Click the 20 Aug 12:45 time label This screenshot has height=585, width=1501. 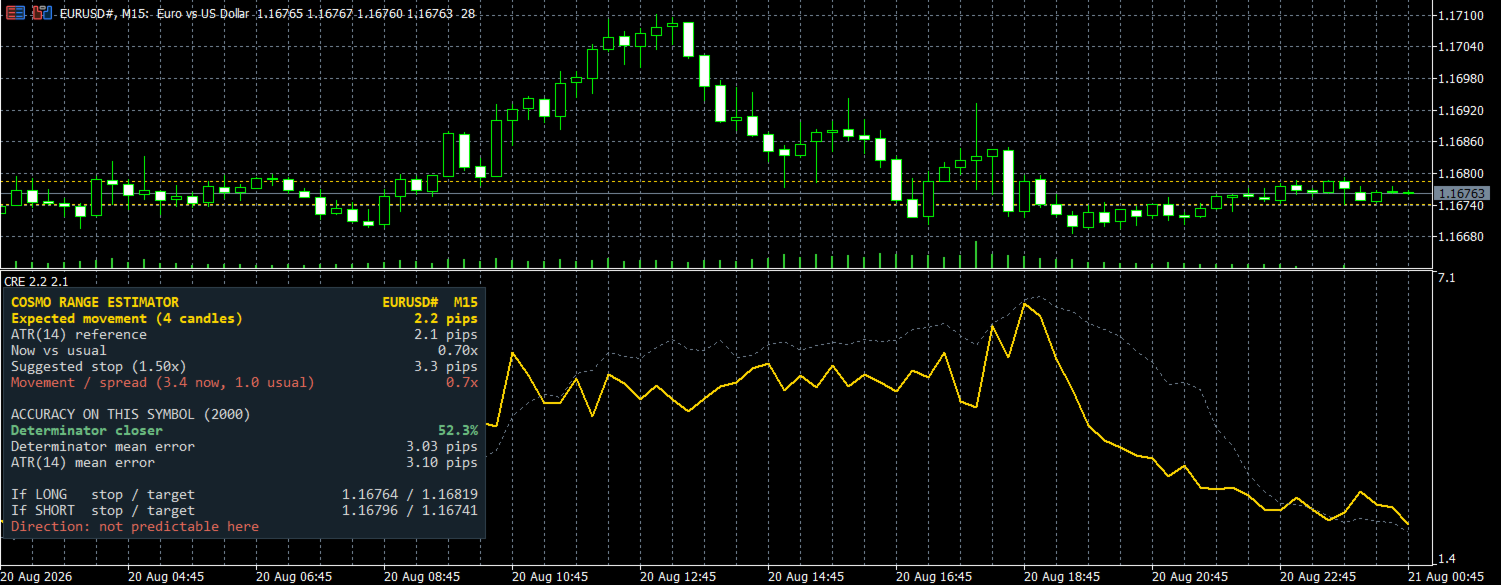(x=678, y=577)
